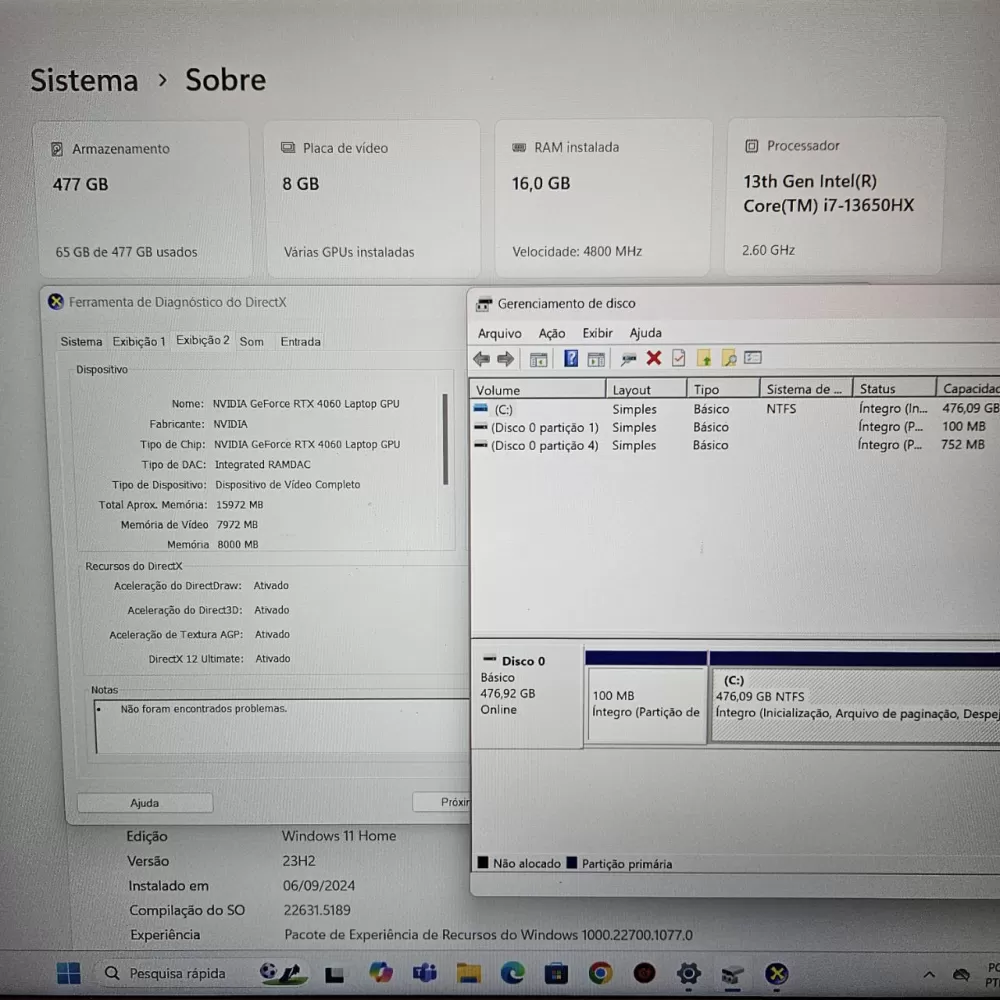Select the Exibição 2 tab
The image size is (1000, 1000).
point(203,341)
